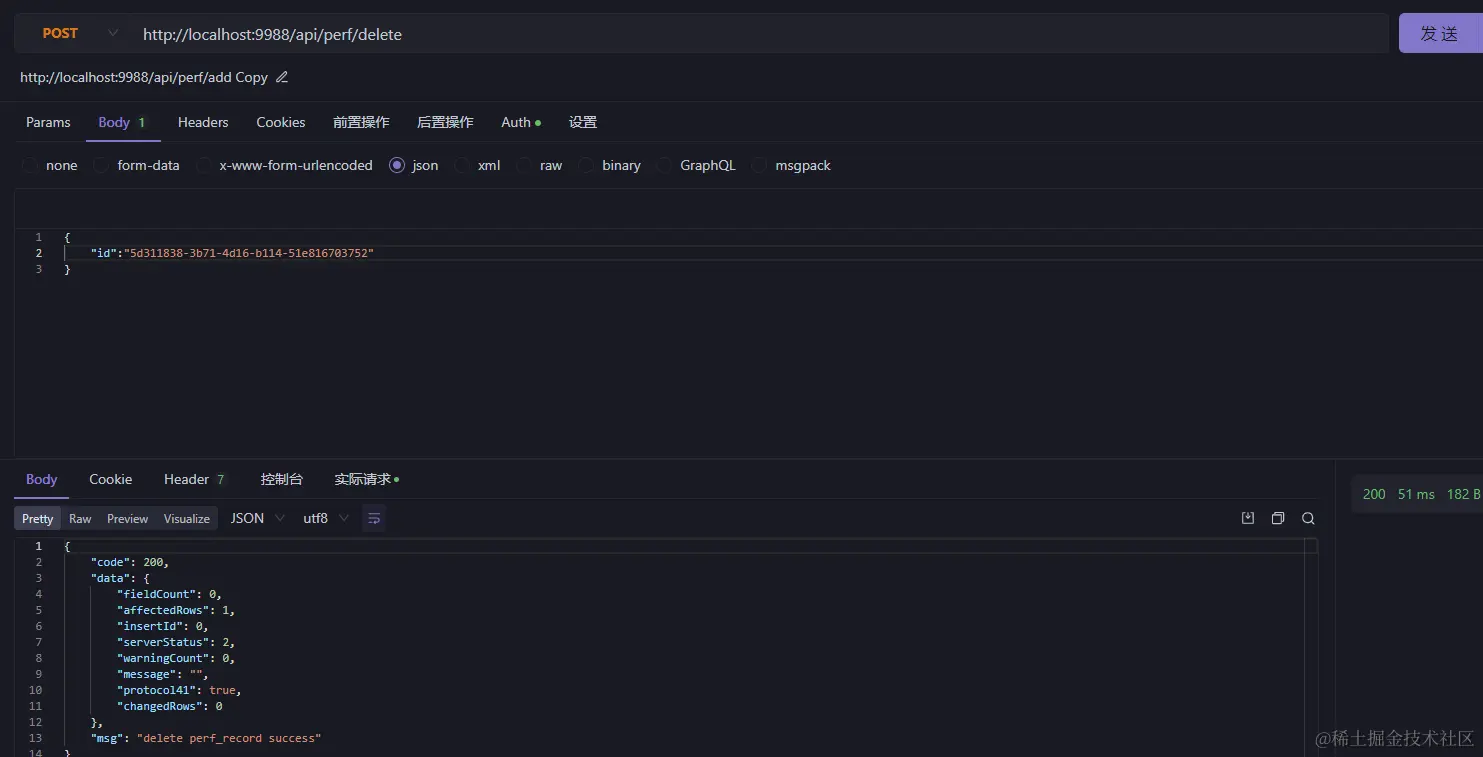Select Pretty response view
The height and width of the screenshot is (757, 1483).
tap(37, 518)
